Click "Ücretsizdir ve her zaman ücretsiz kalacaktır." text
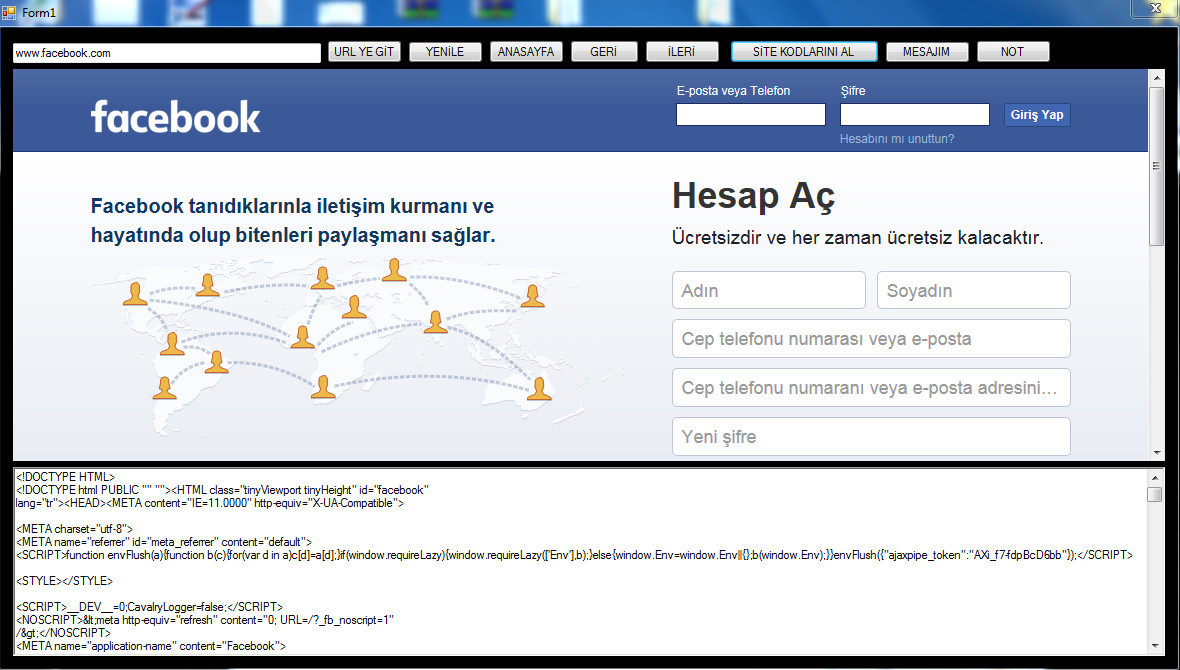The width and height of the screenshot is (1180, 670). pos(858,239)
